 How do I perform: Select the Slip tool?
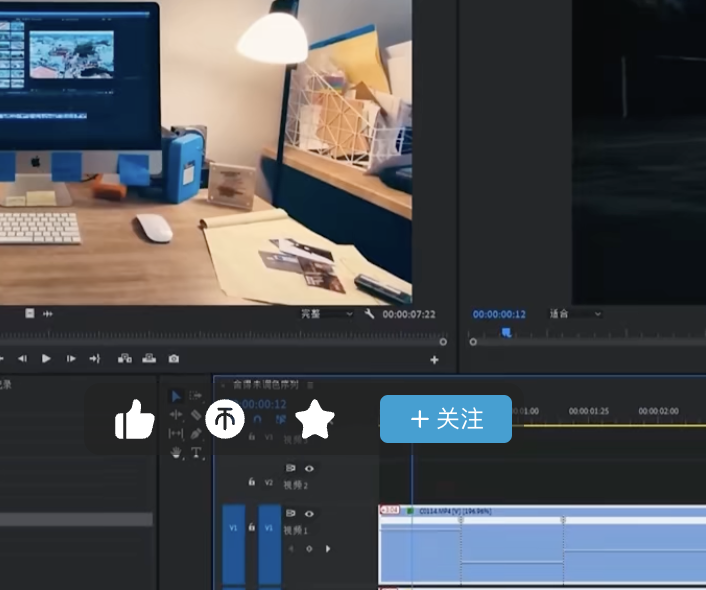pyautogui.click(x=176, y=433)
